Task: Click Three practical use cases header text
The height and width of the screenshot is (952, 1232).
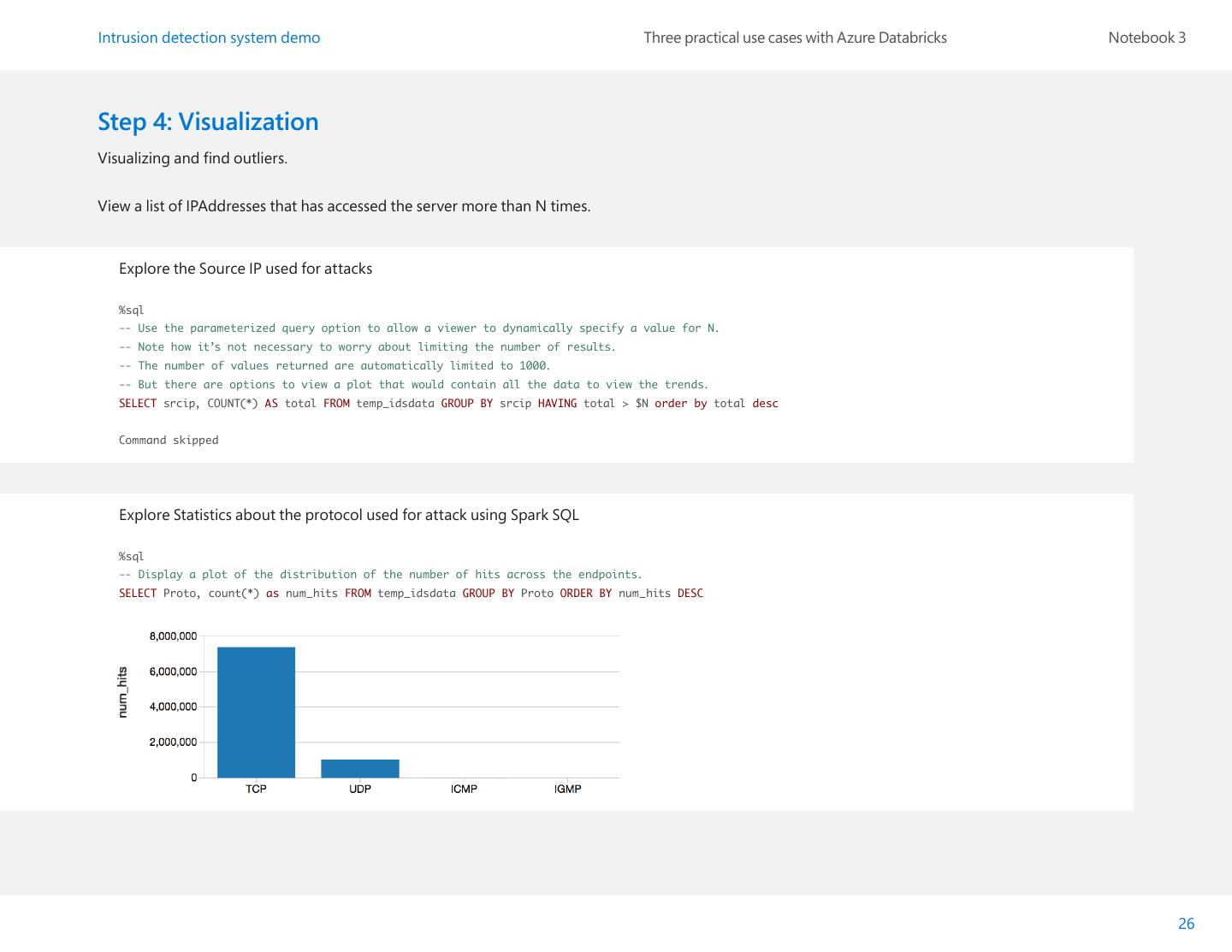Action: (x=795, y=38)
